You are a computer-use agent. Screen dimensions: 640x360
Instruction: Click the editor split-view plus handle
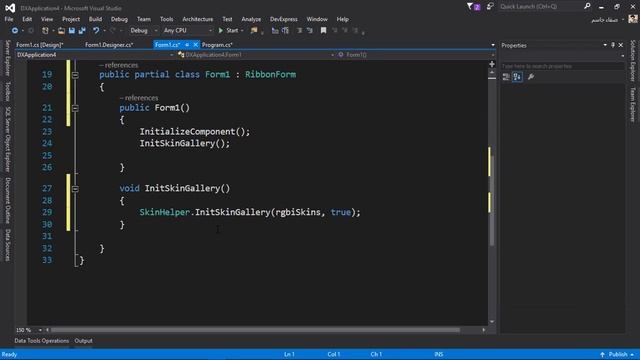coord(492,64)
